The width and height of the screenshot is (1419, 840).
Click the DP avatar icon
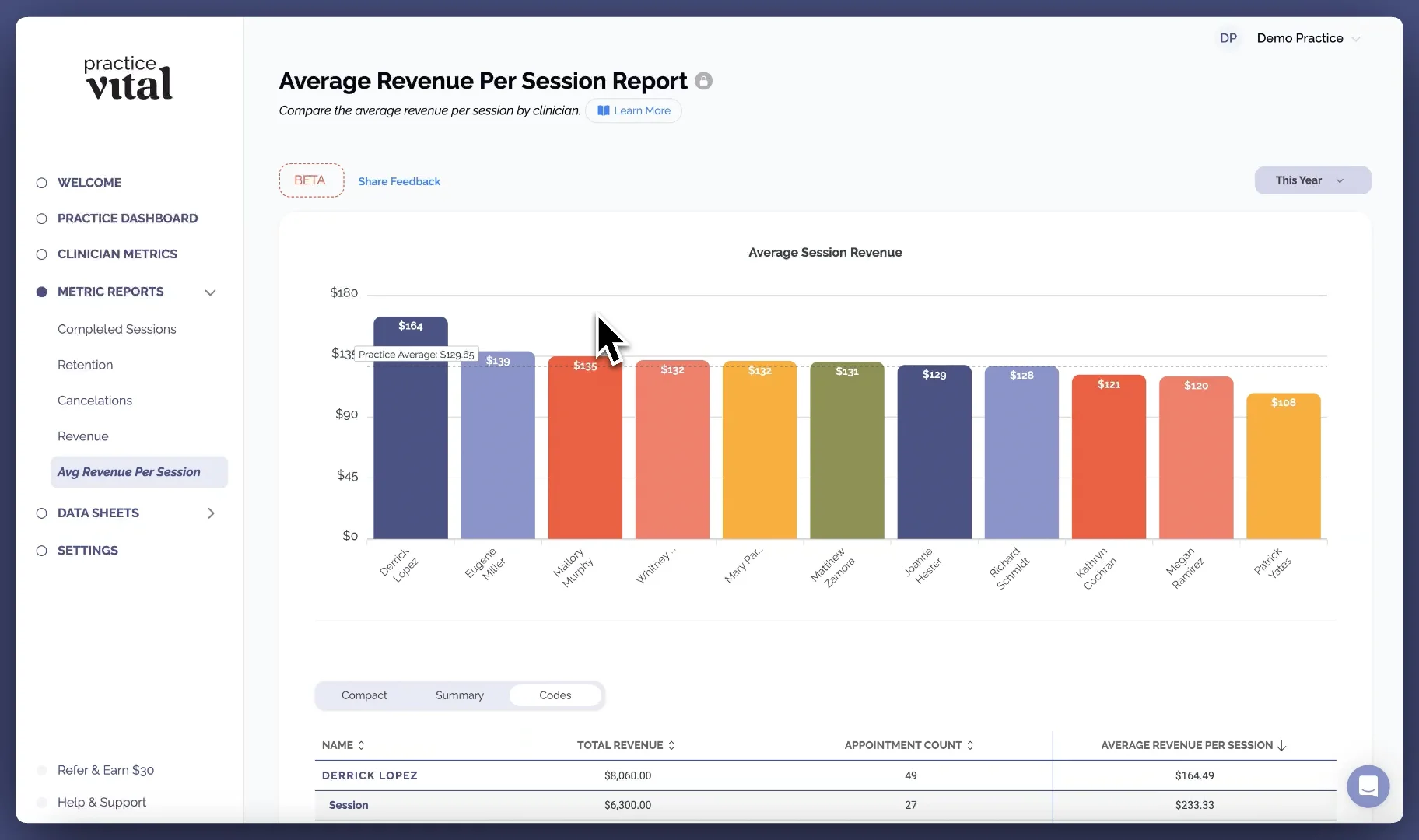[x=1229, y=37]
